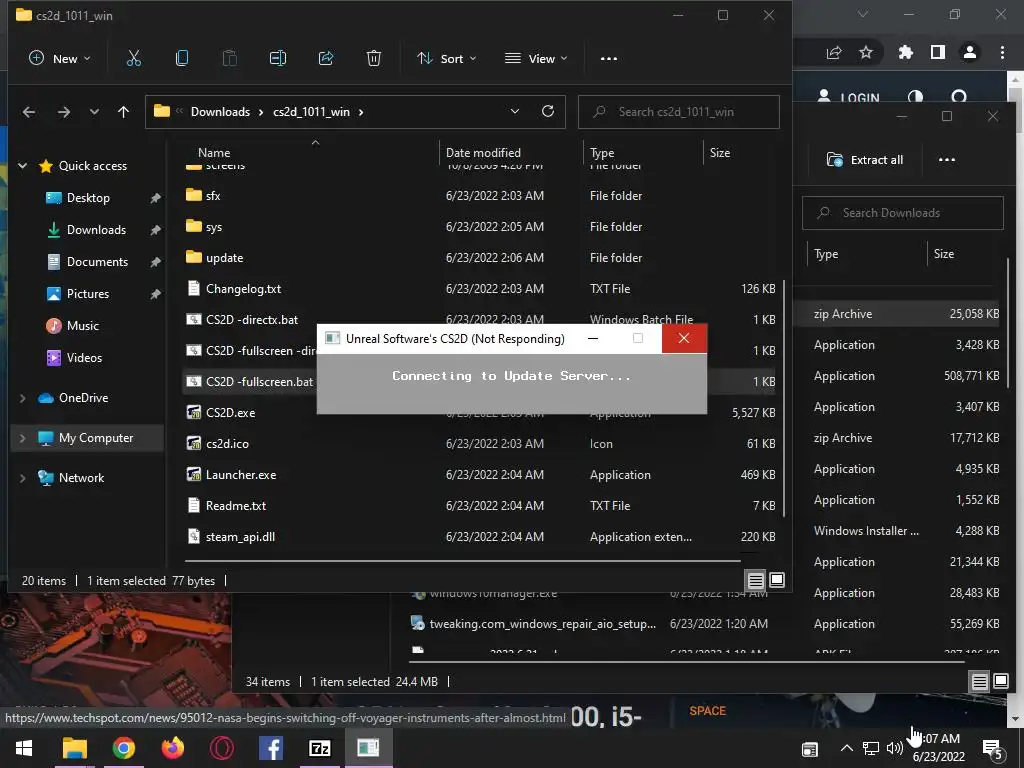This screenshot has width=1024, height=768.
Task: Collapse the Quick access tree node
Action: pos(22,166)
